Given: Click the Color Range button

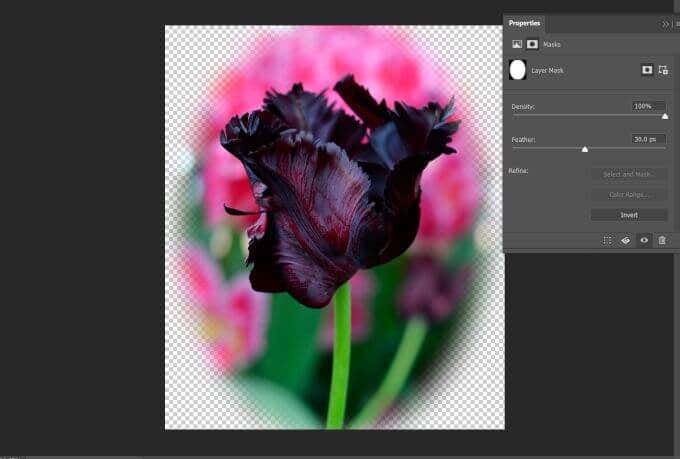Looking at the screenshot, I should (x=629, y=194).
